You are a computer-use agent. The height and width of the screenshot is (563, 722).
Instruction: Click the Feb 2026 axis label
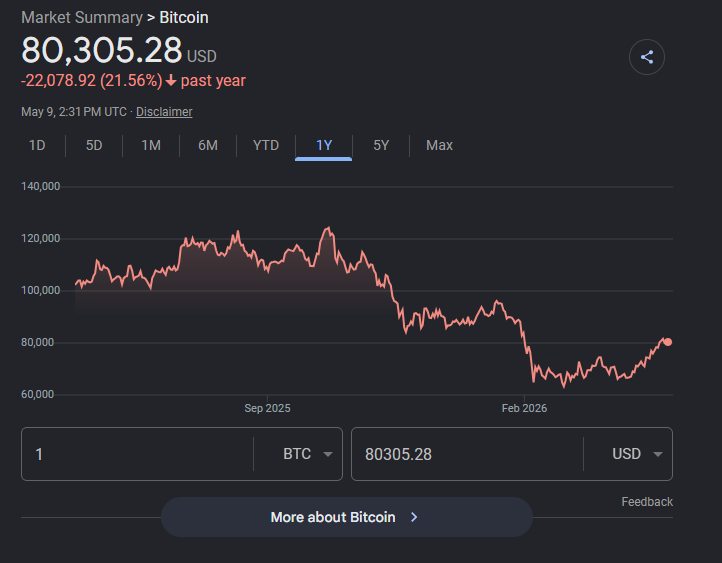[x=524, y=408]
